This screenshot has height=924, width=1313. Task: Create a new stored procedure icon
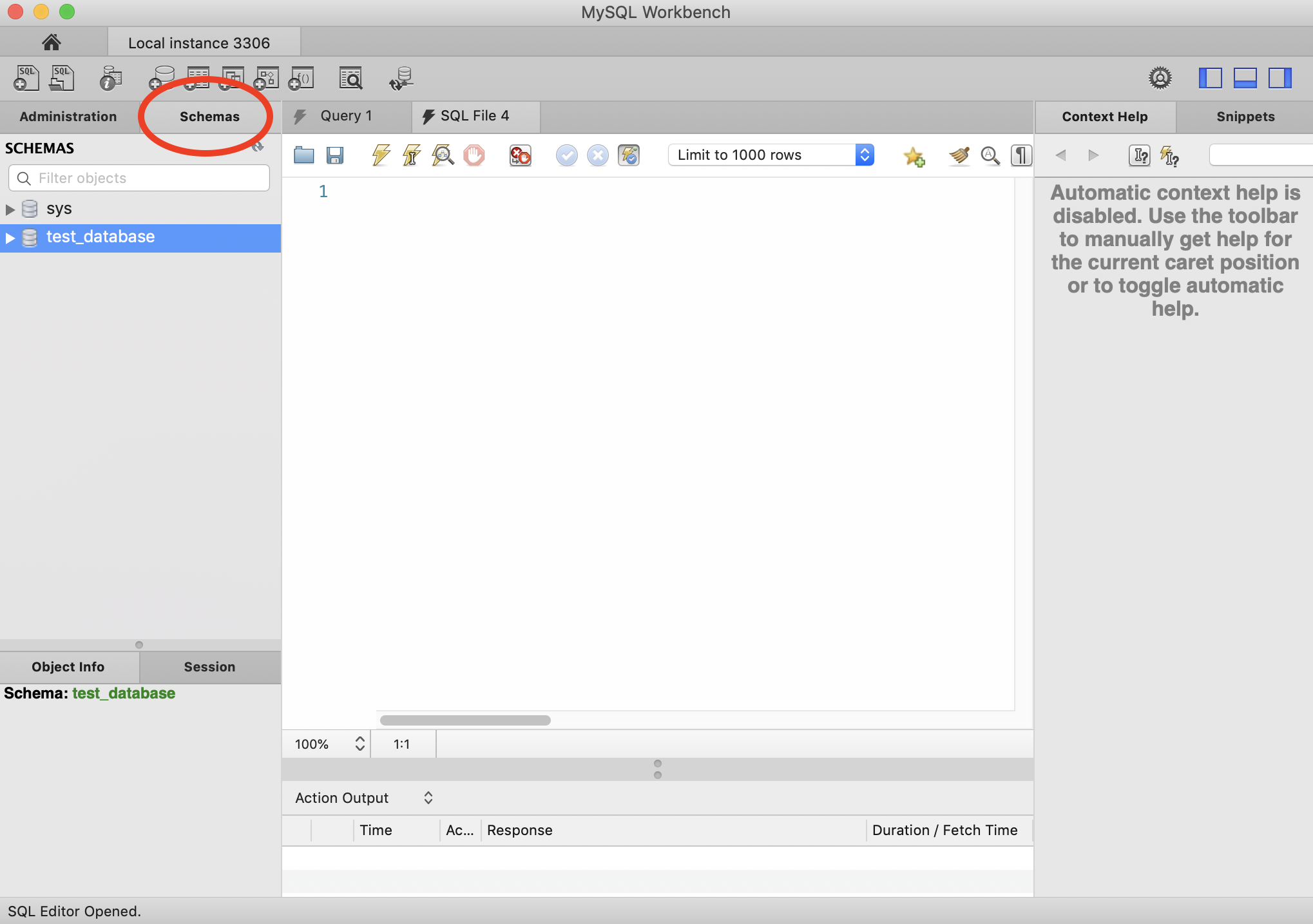coord(267,79)
